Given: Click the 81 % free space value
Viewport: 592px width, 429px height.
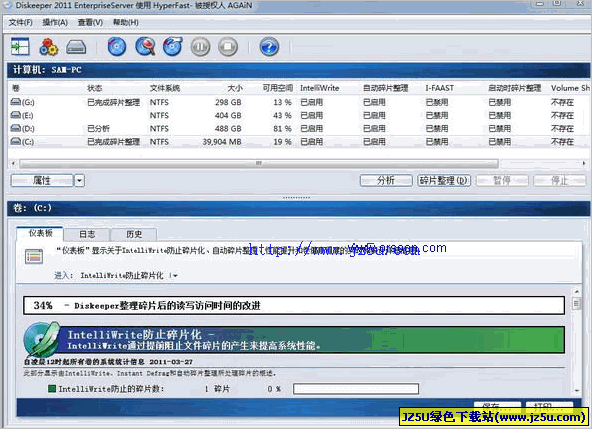Looking at the screenshot, I should pyautogui.click(x=282, y=128).
